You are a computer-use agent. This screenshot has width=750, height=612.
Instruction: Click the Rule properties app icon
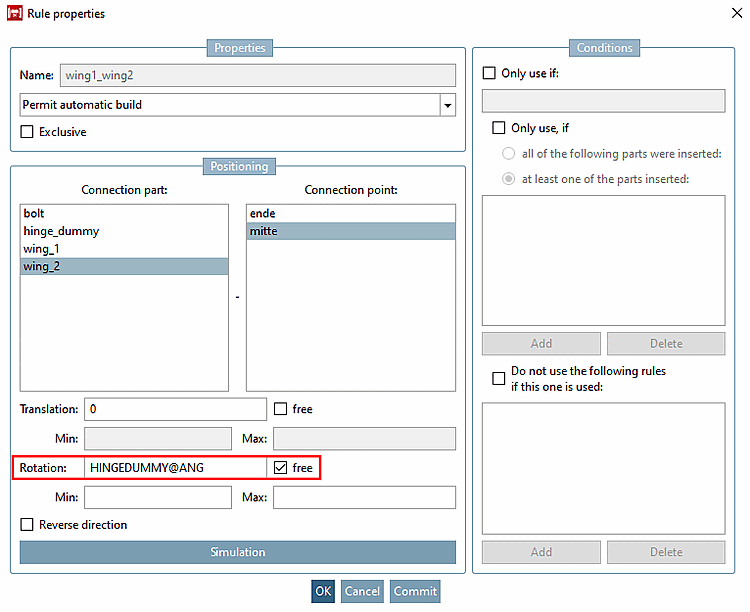click(14, 13)
